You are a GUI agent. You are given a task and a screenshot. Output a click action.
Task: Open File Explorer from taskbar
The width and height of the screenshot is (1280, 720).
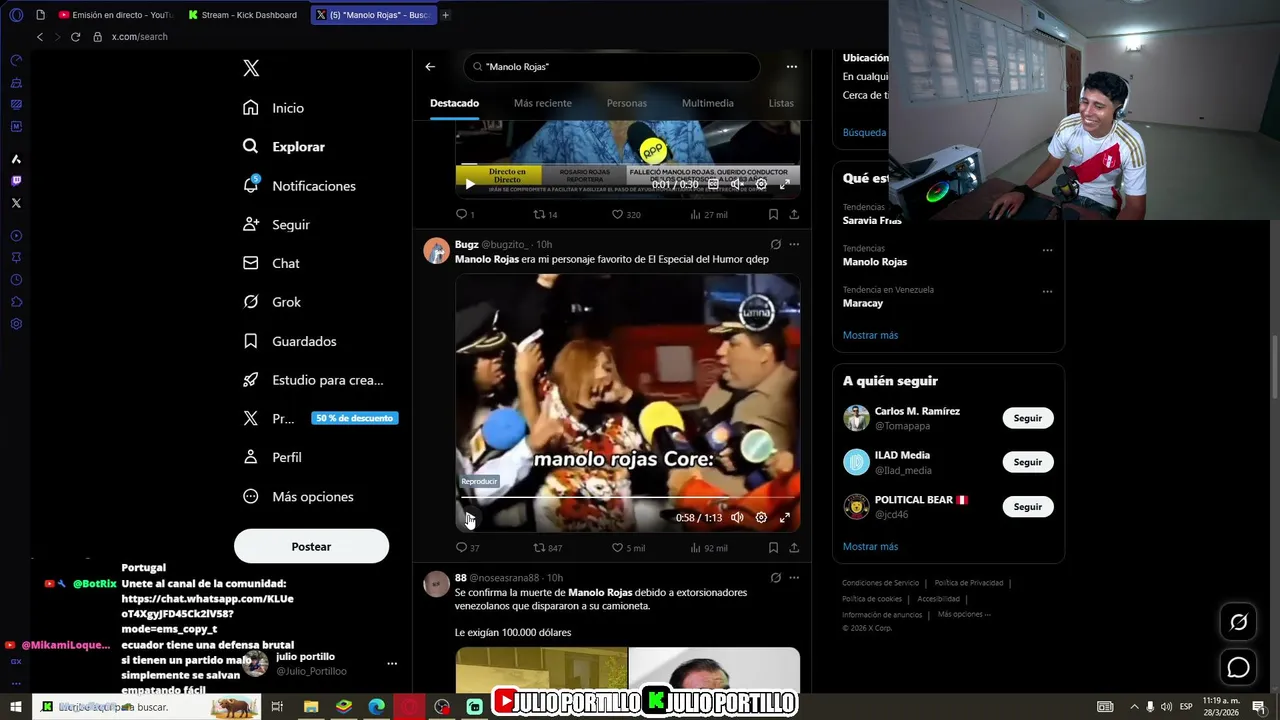[x=311, y=707]
